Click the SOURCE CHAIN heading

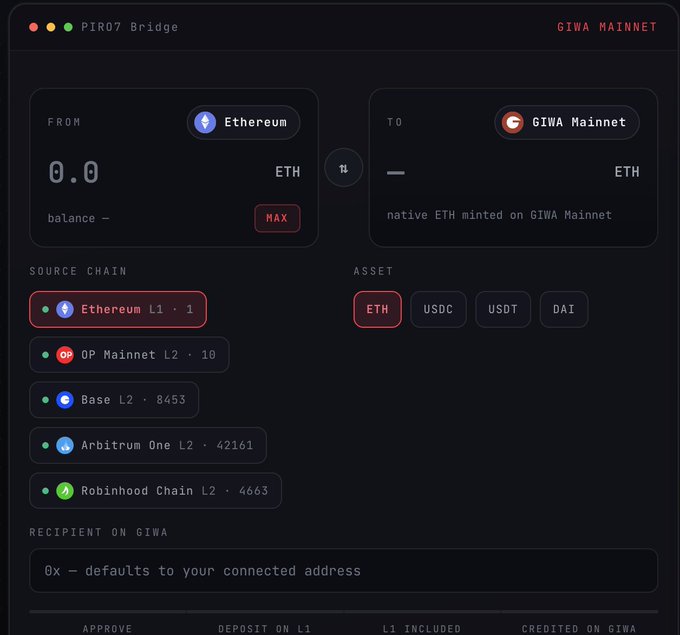coord(78,271)
